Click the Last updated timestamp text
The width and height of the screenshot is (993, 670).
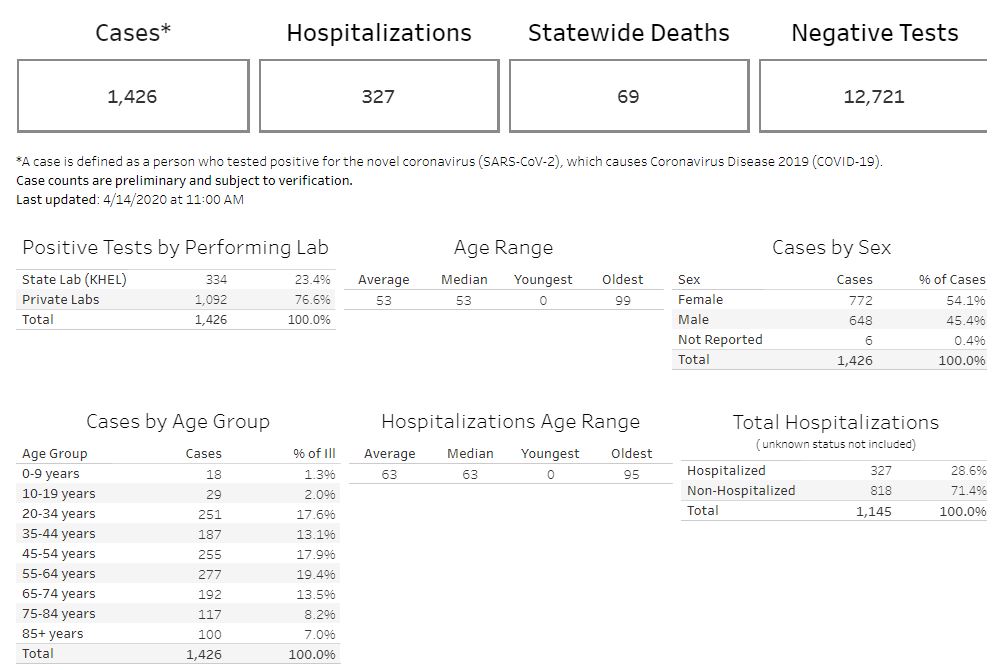tap(130, 199)
